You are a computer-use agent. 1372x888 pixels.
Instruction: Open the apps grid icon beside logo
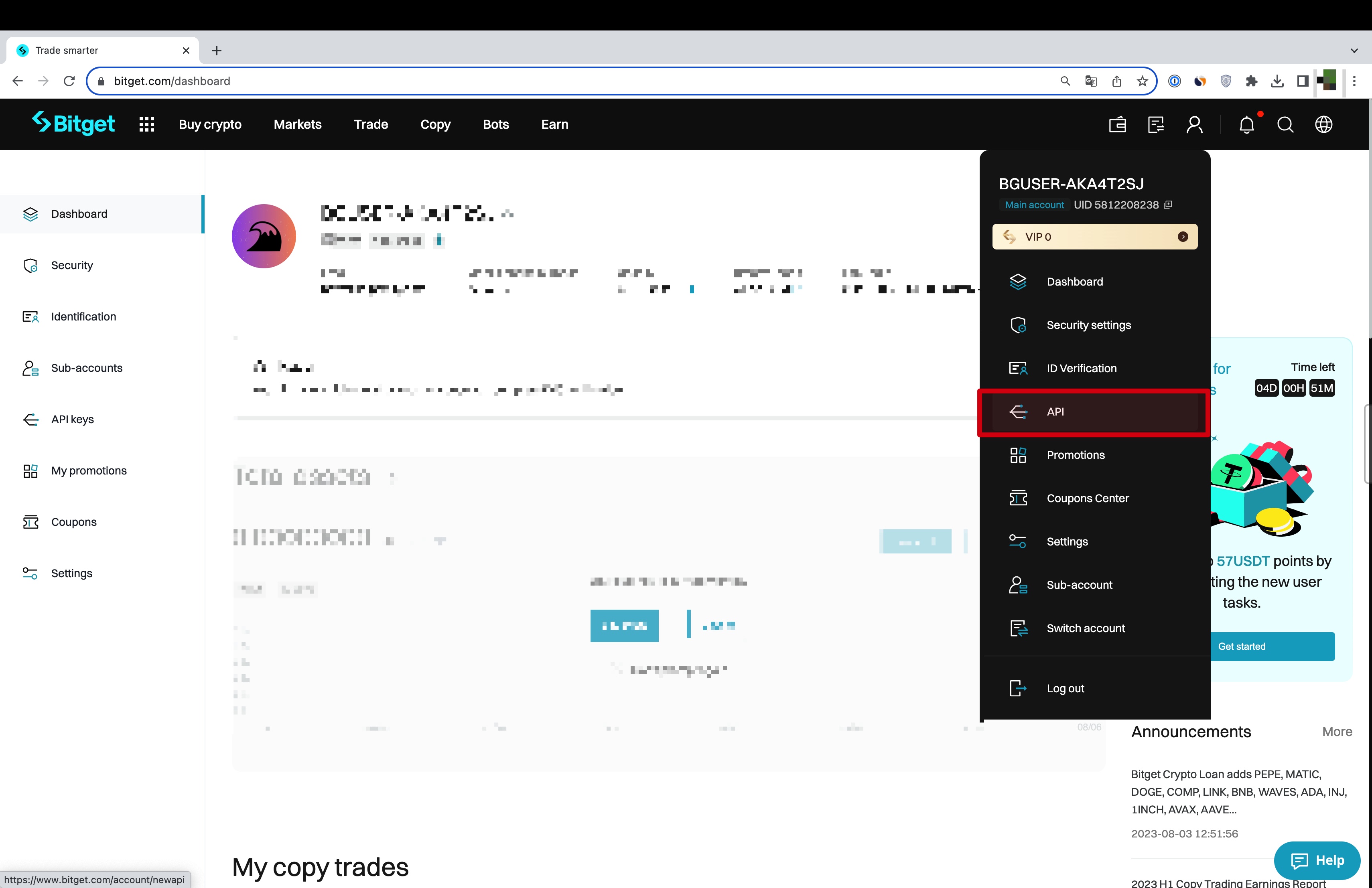point(146,124)
